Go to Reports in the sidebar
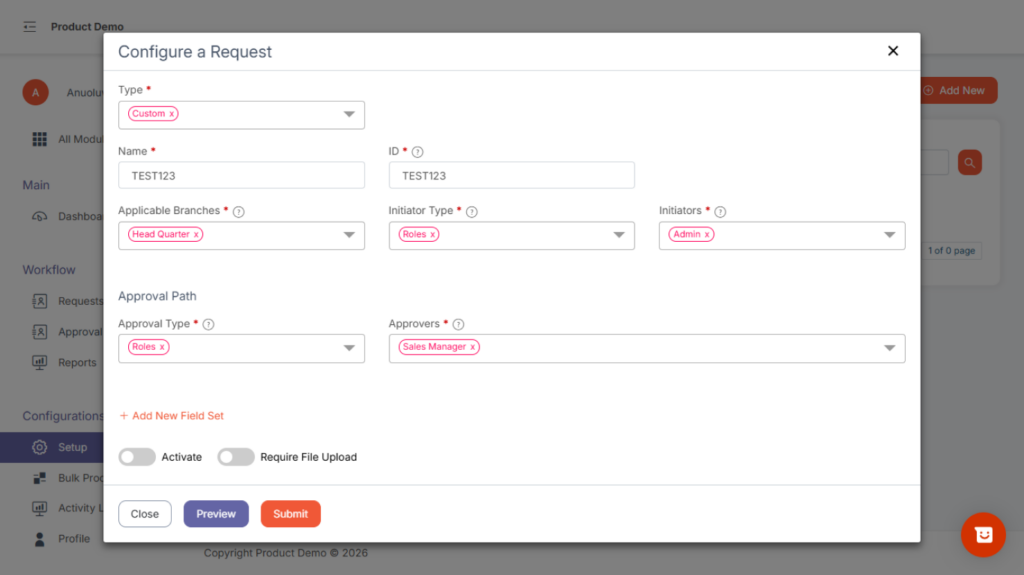The height and width of the screenshot is (575, 1024). [x=76, y=363]
